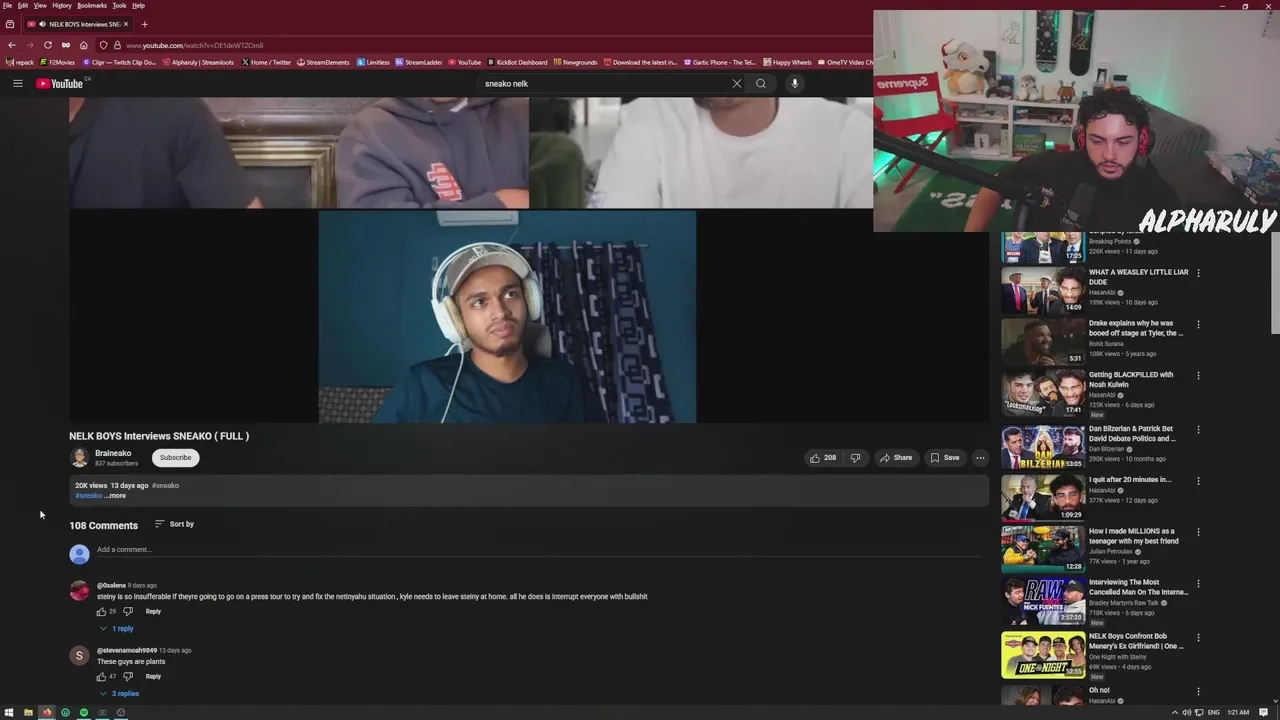Switch the ENG input language indicator
The height and width of the screenshot is (720, 1280).
(x=1213, y=712)
